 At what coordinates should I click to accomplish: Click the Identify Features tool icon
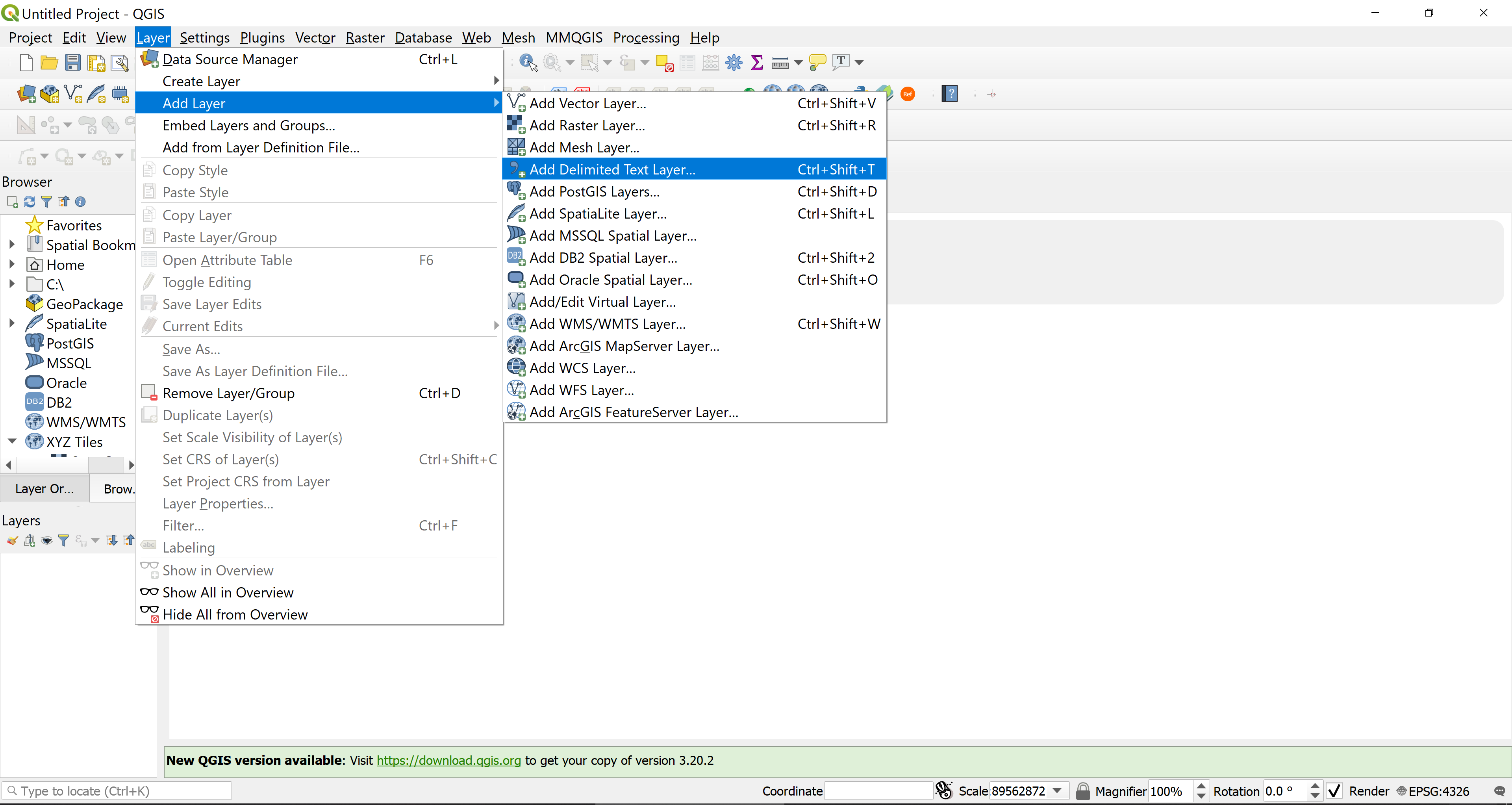click(528, 62)
